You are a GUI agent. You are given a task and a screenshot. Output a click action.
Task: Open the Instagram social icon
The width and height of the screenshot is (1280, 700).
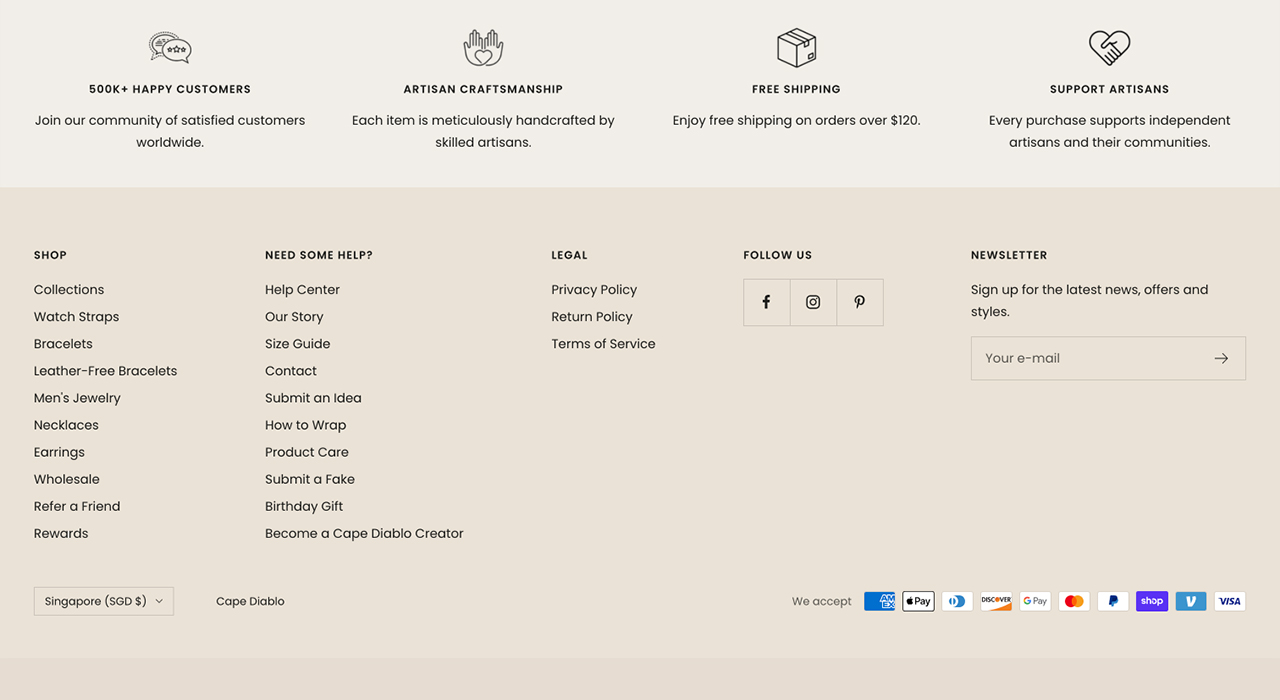pos(813,302)
